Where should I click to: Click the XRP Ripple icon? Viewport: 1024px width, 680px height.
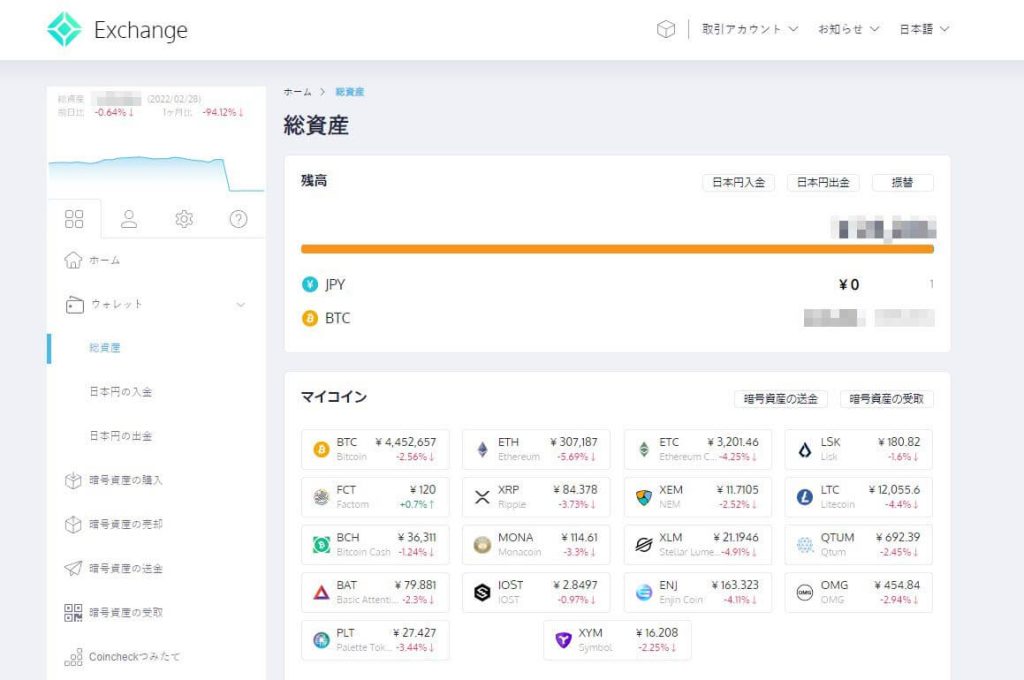coord(483,497)
